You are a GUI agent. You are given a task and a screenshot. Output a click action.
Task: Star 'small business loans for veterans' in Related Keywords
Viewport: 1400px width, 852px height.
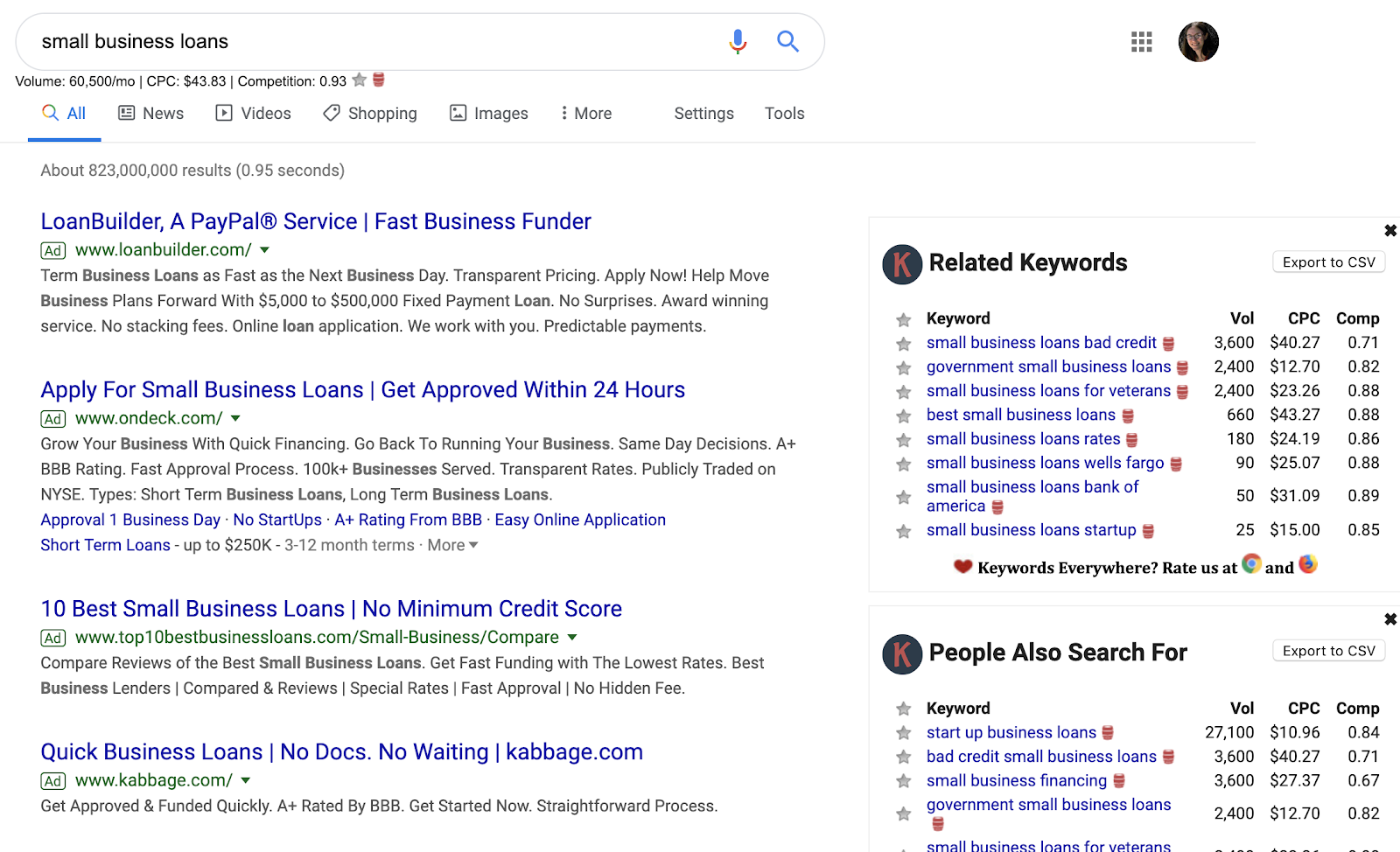pyautogui.click(x=904, y=392)
